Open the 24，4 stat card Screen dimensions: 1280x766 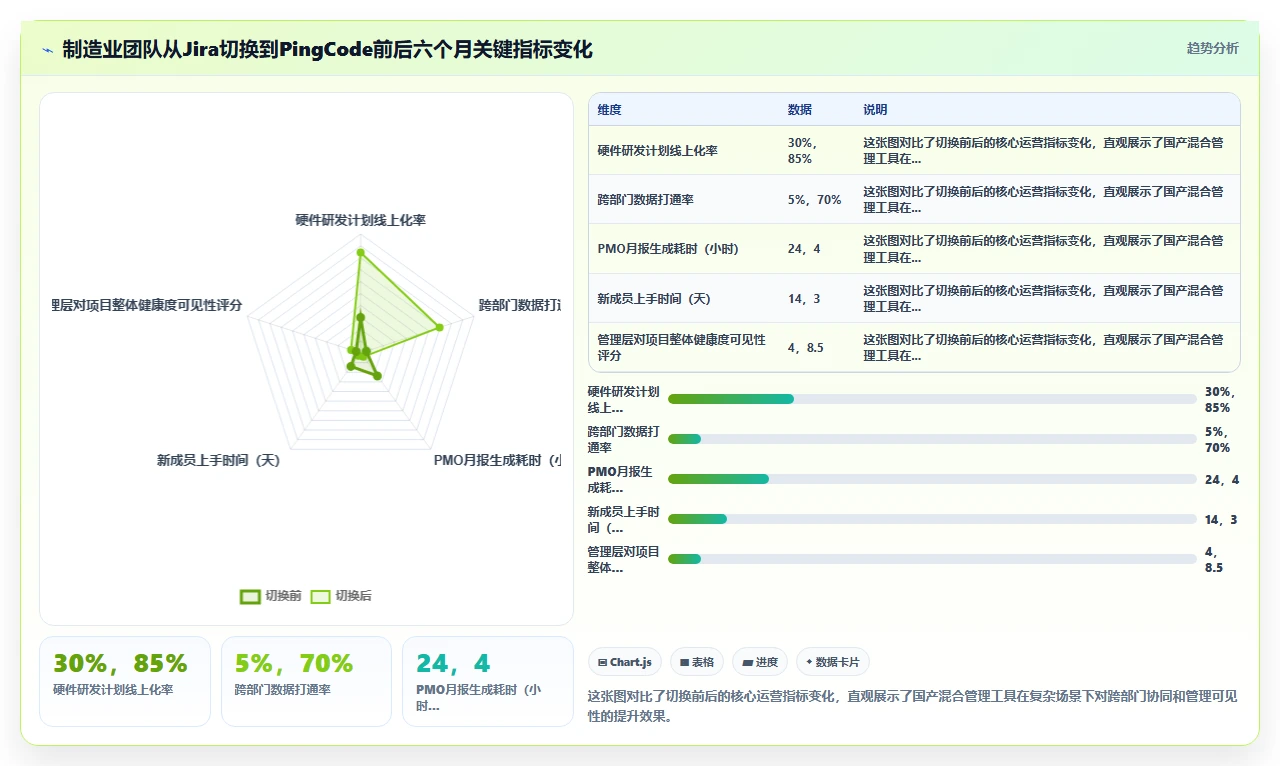coord(488,681)
